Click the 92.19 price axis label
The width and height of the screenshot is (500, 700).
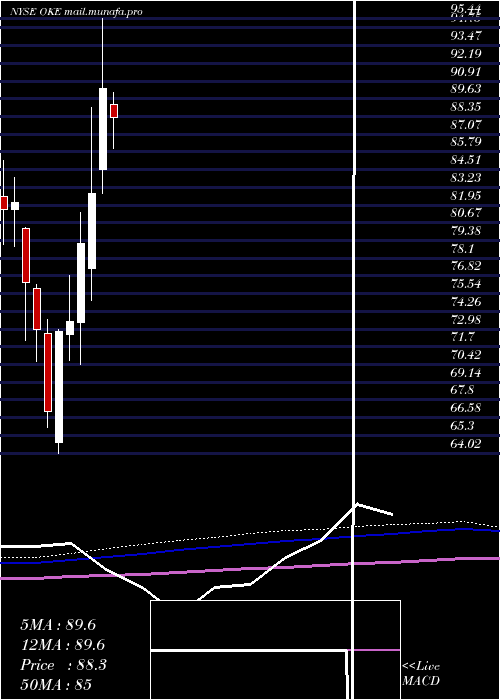click(x=466, y=54)
